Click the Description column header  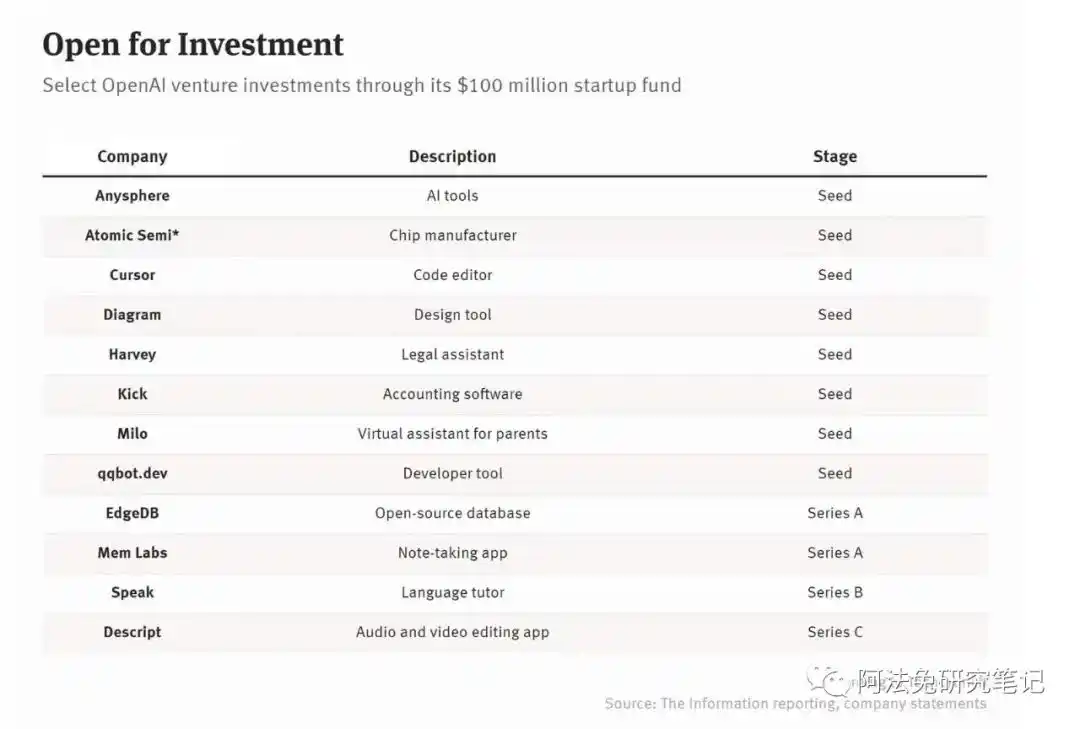pyautogui.click(x=452, y=156)
